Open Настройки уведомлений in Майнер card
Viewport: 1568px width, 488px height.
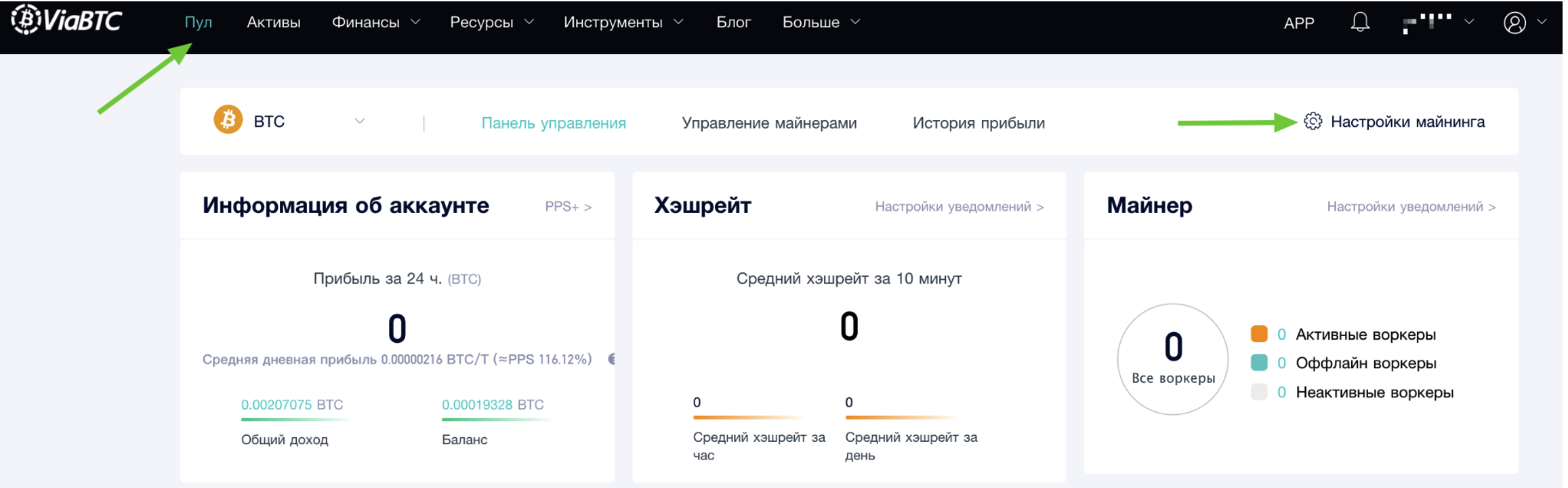[1411, 207]
